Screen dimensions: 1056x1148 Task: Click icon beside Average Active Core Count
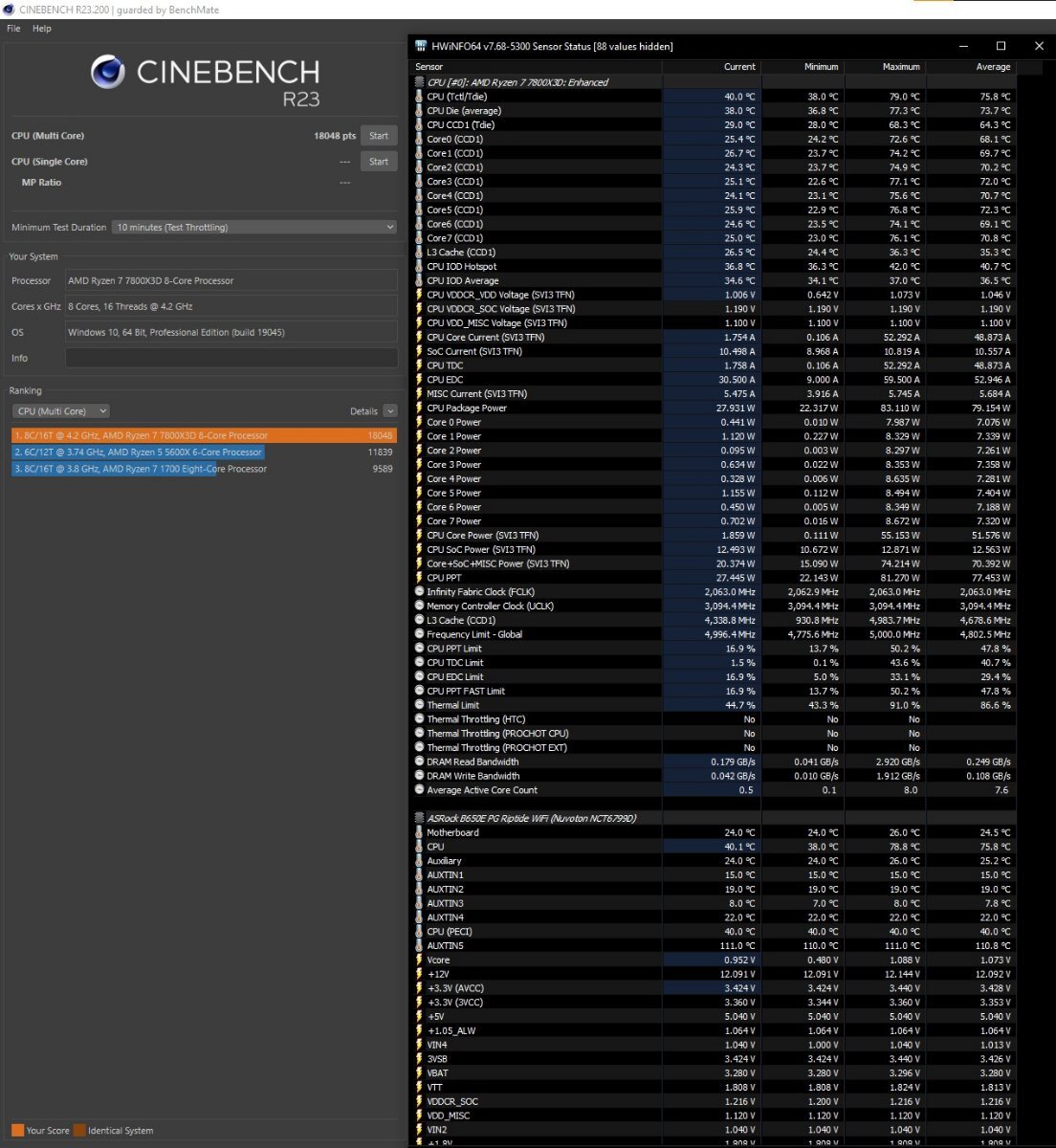pyautogui.click(x=419, y=790)
